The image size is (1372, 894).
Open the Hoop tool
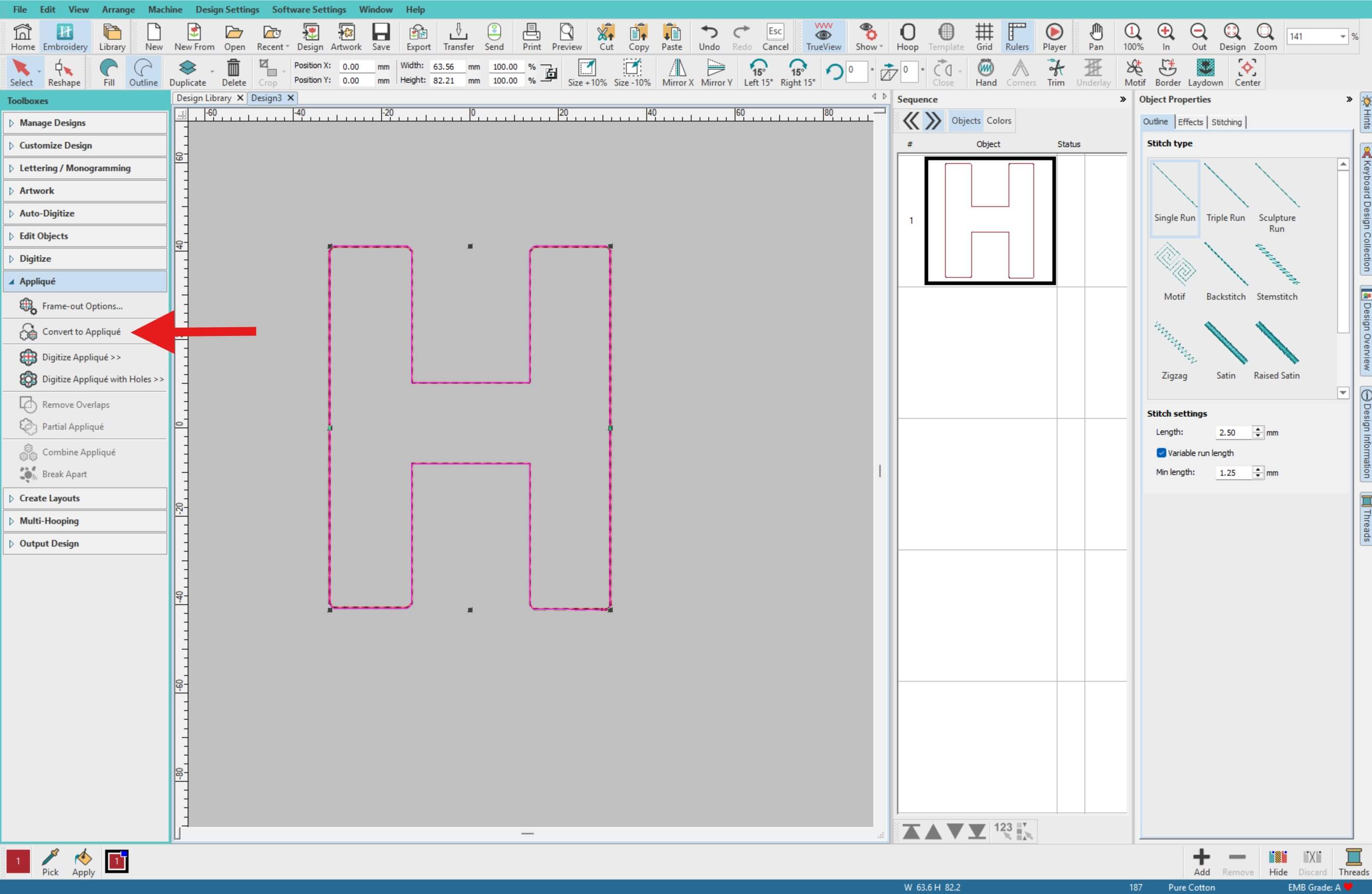[908, 37]
